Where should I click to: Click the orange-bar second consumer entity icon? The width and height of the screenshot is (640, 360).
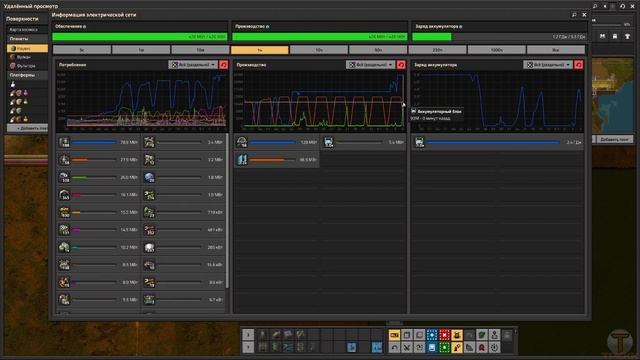64,160
